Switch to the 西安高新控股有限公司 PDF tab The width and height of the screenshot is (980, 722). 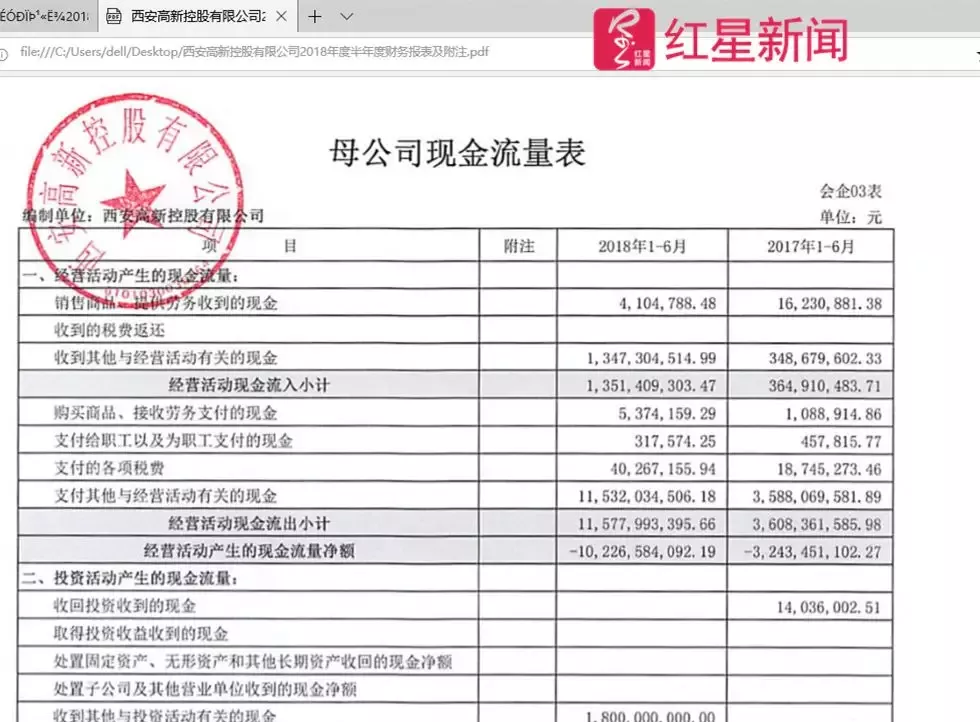click(195, 16)
